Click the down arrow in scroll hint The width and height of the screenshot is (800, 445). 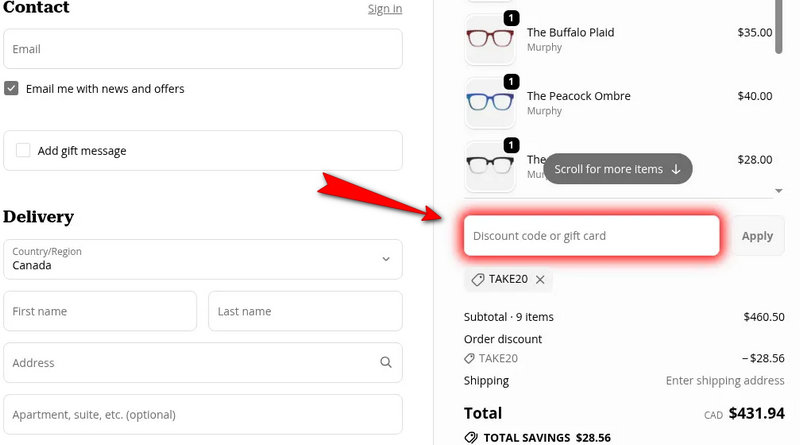pos(676,169)
